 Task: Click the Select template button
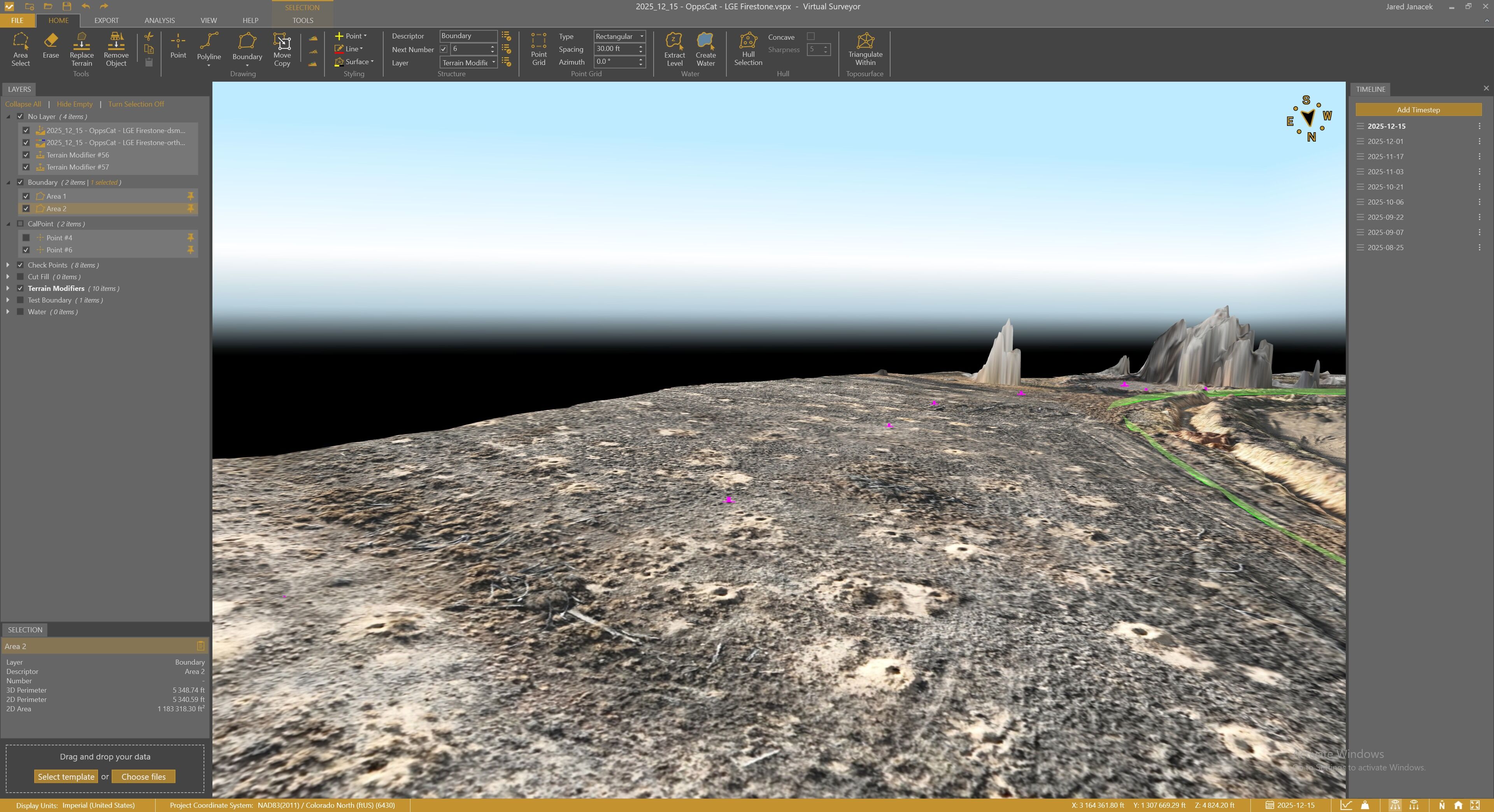pyautogui.click(x=66, y=777)
